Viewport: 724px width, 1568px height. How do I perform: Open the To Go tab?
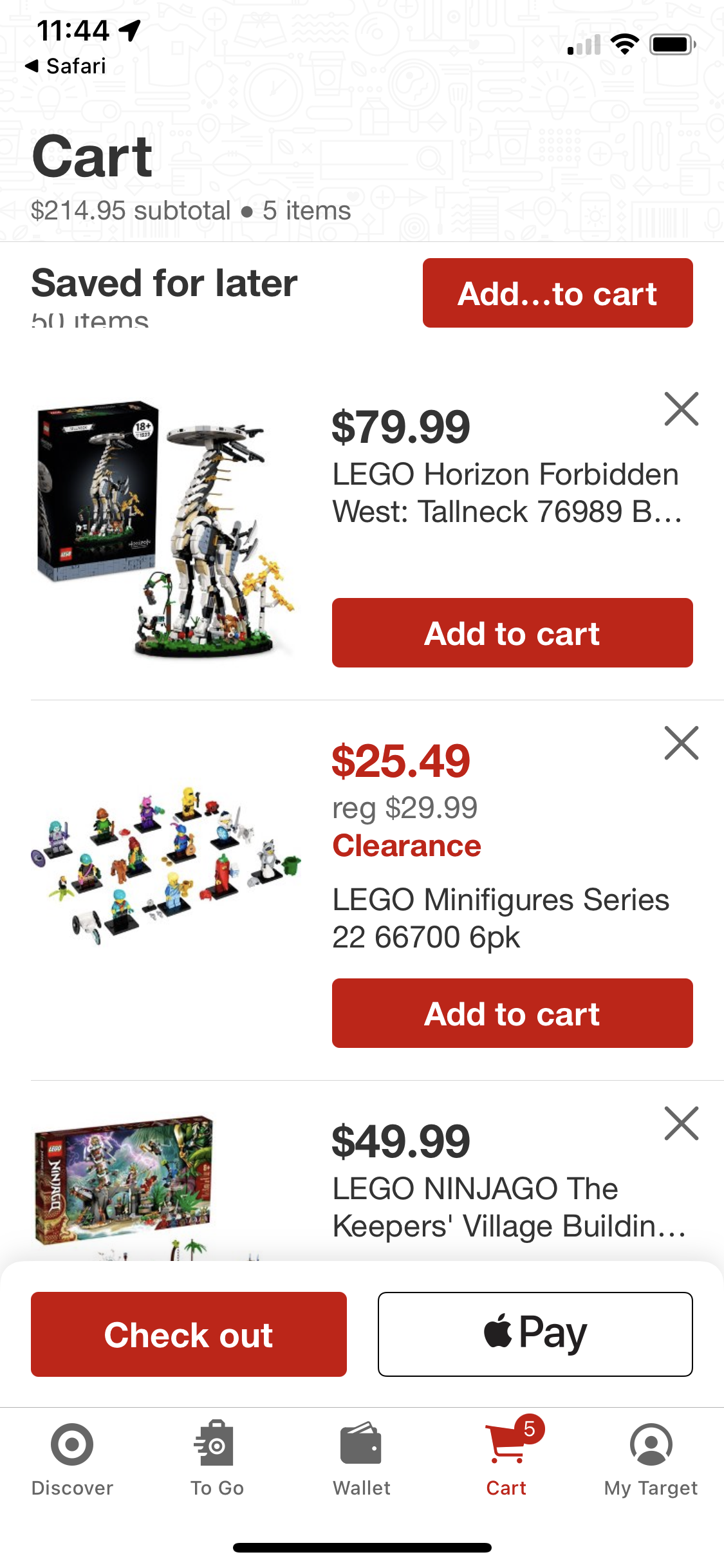coord(217,1459)
